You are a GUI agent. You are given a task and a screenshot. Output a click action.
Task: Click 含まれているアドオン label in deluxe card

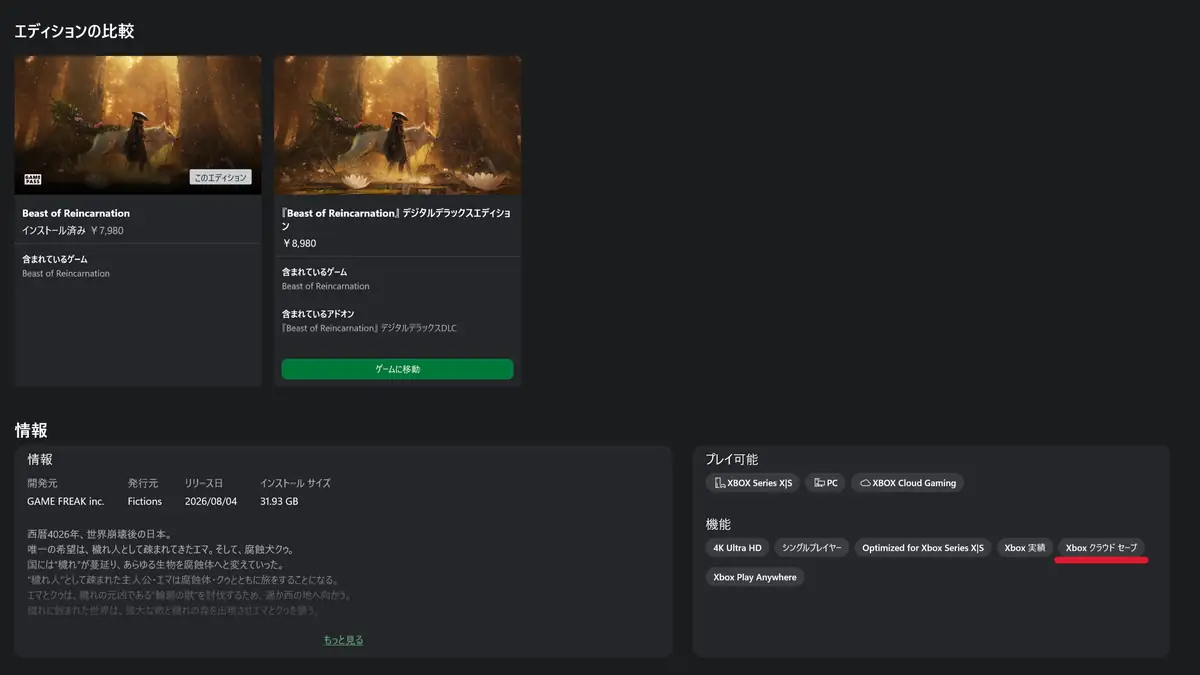318,314
